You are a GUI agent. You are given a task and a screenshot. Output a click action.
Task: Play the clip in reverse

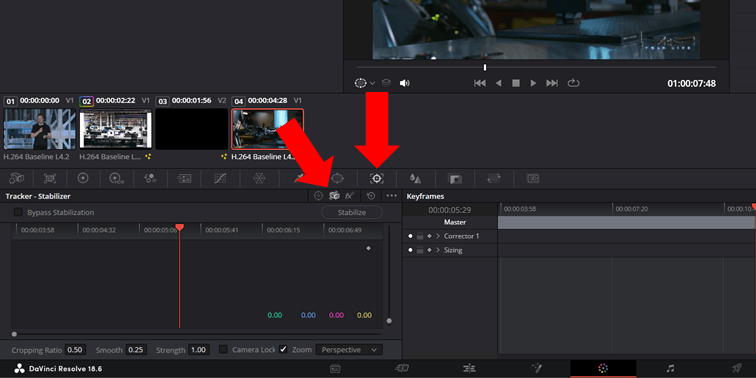[x=499, y=83]
